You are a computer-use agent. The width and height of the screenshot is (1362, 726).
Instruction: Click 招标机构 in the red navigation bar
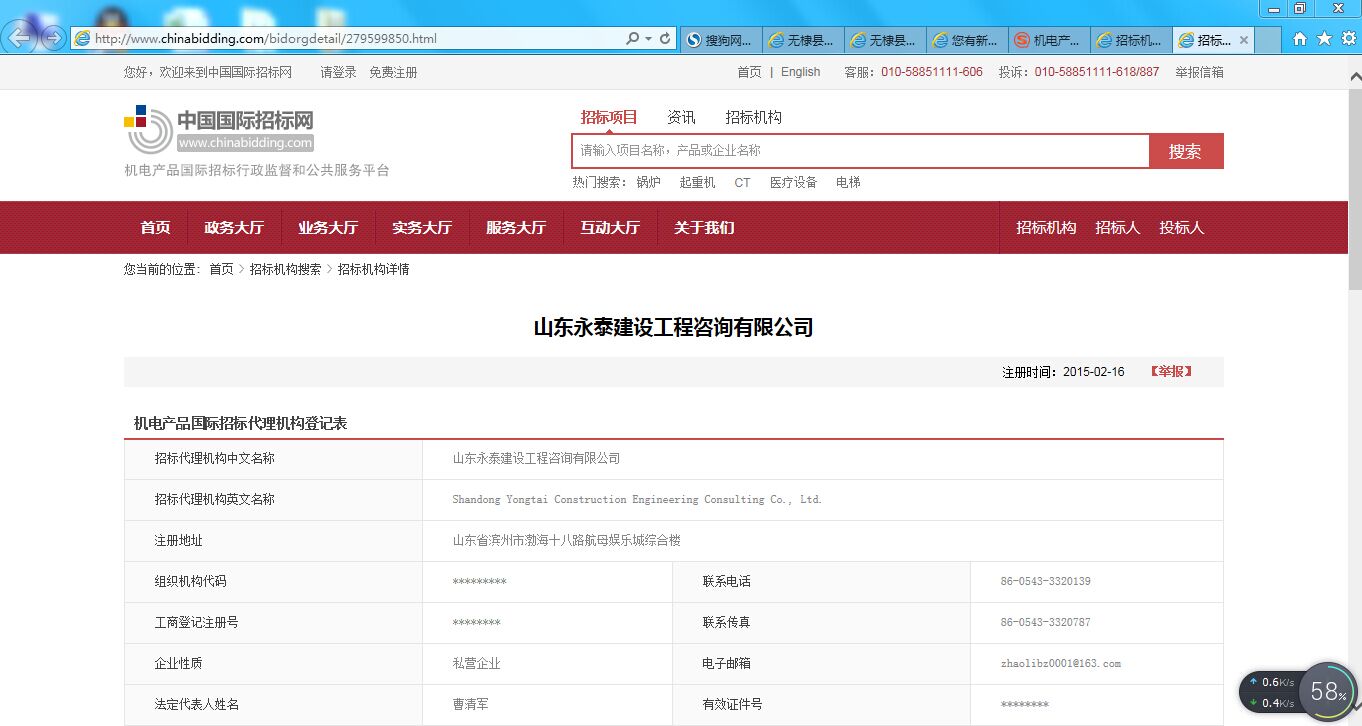(x=1046, y=227)
